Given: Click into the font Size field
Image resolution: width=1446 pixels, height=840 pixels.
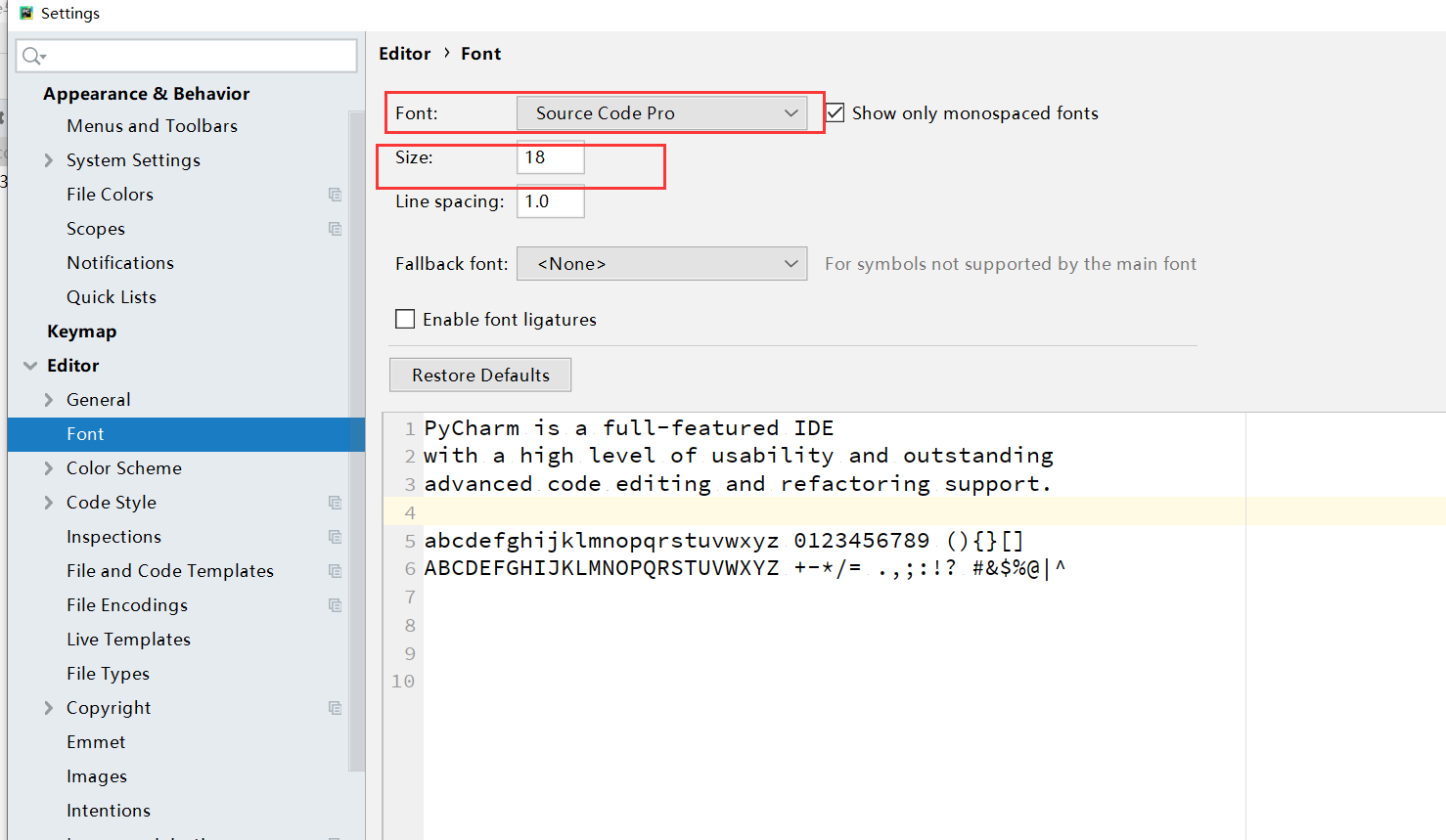Looking at the screenshot, I should click(550, 157).
